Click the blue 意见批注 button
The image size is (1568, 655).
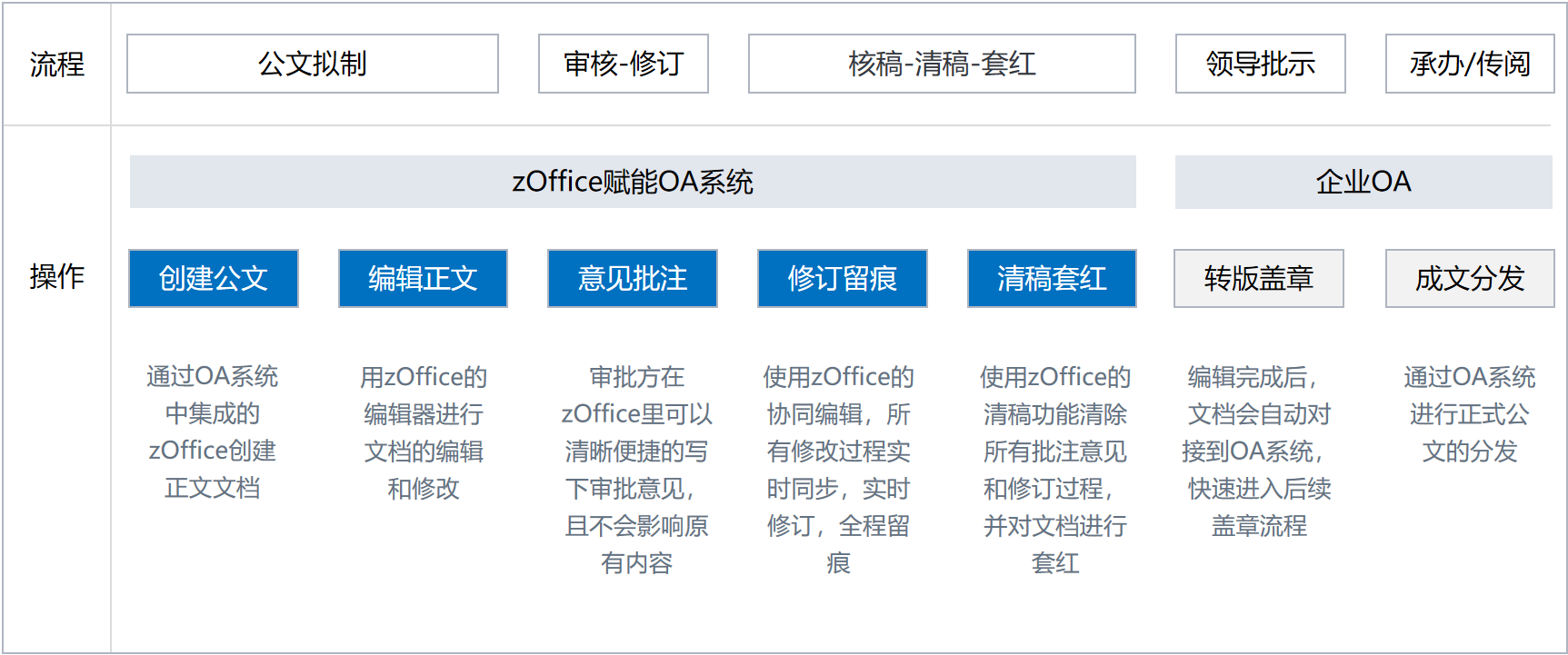[633, 278]
